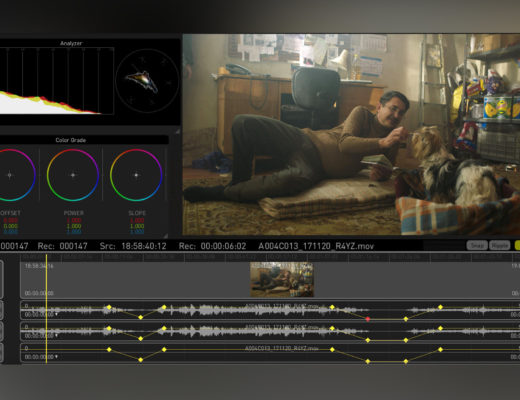The width and height of the screenshot is (520, 400).
Task: Click the histogram display in the Analyzer
Action: click(x=57, y=81)
